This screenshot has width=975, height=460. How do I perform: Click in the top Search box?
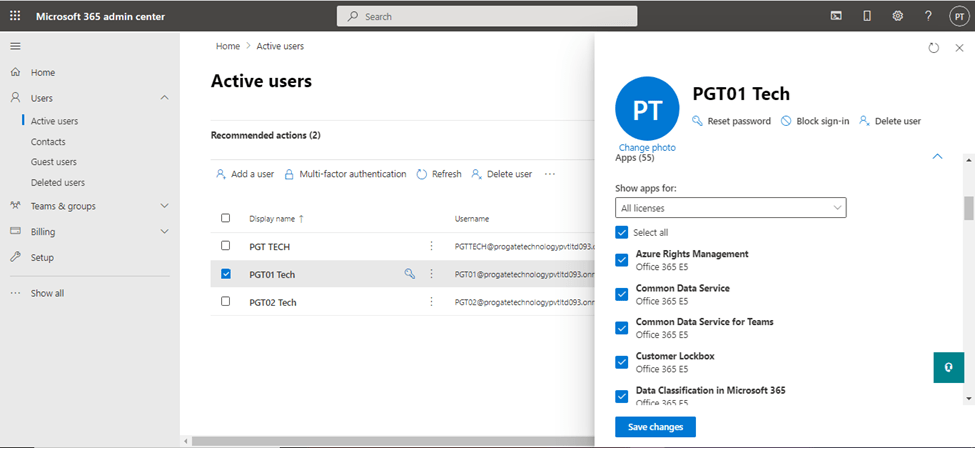(x=486, y=16)
